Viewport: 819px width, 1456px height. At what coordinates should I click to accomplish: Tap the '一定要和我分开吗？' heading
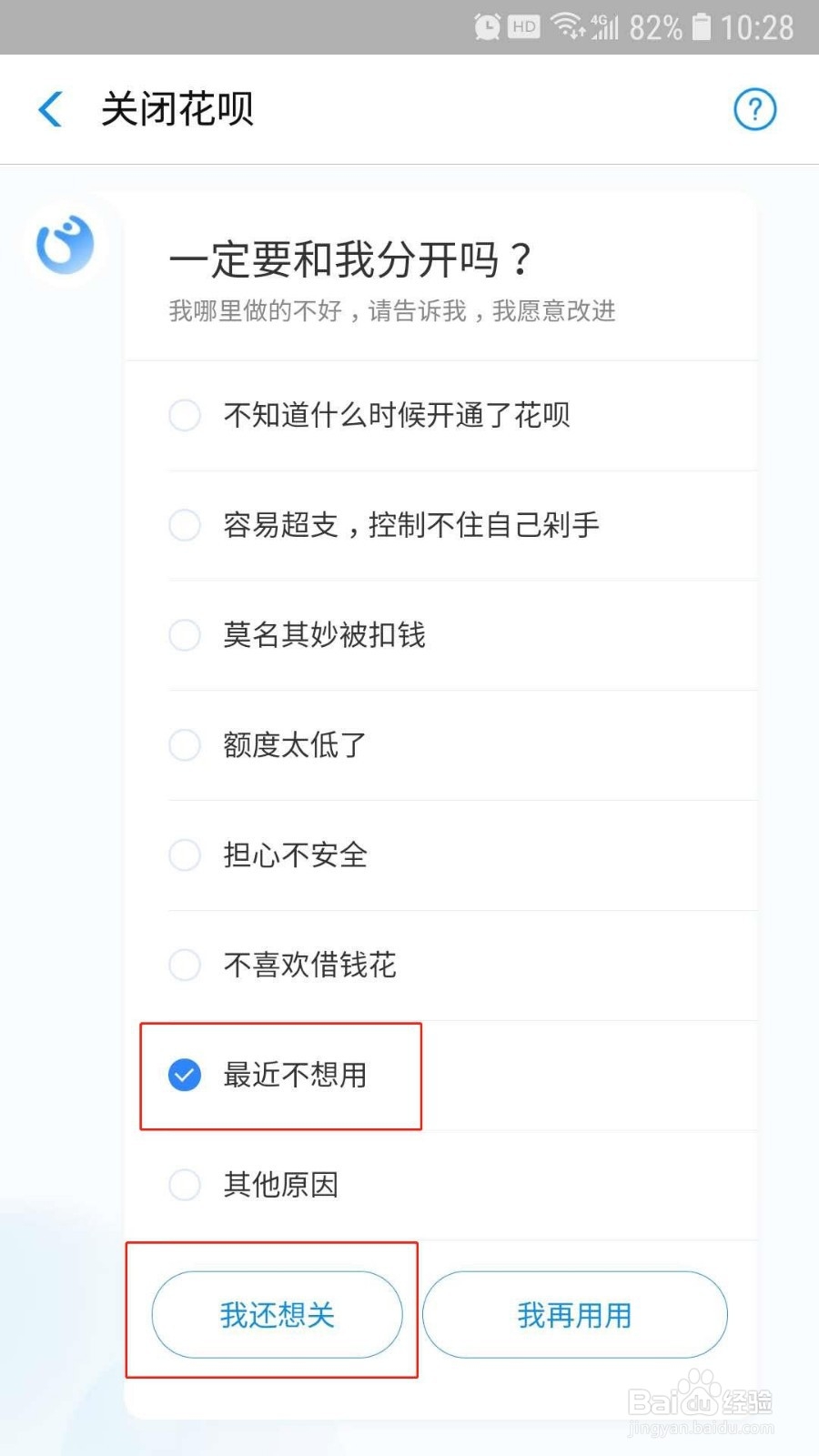pyautogui.click(x=350, y=259)
